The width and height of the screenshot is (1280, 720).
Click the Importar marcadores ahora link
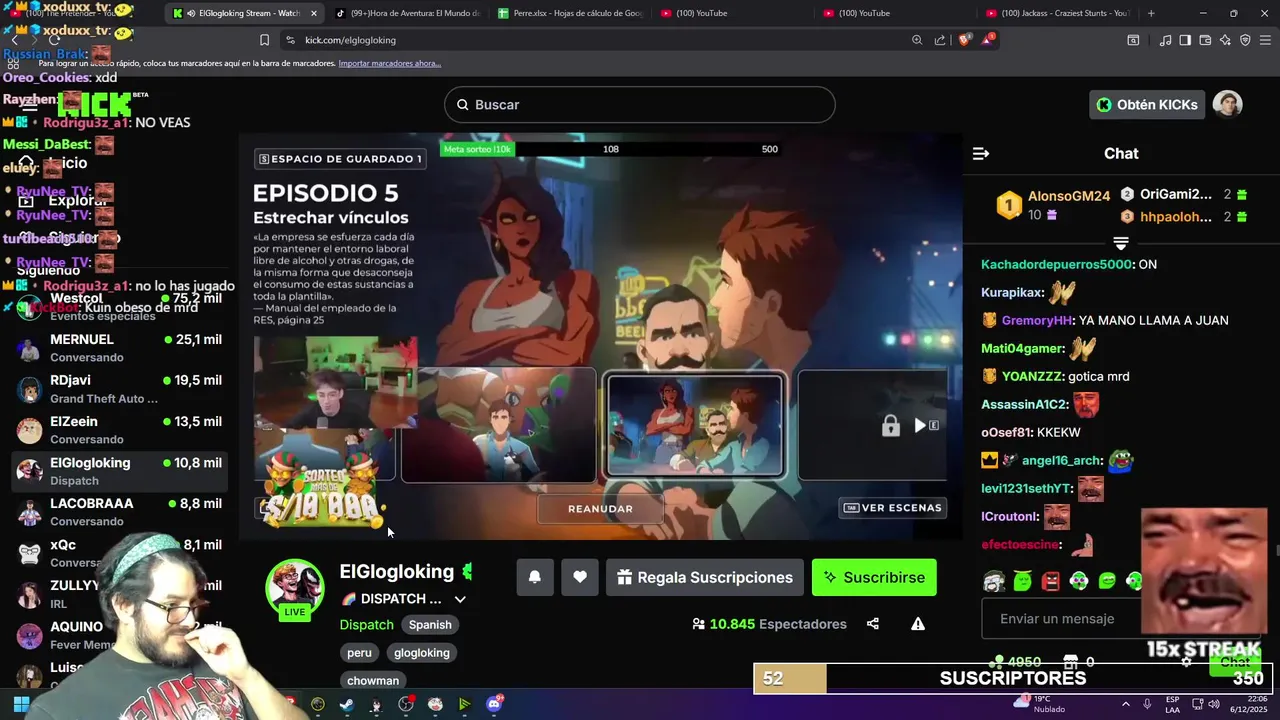coord(390,63)
